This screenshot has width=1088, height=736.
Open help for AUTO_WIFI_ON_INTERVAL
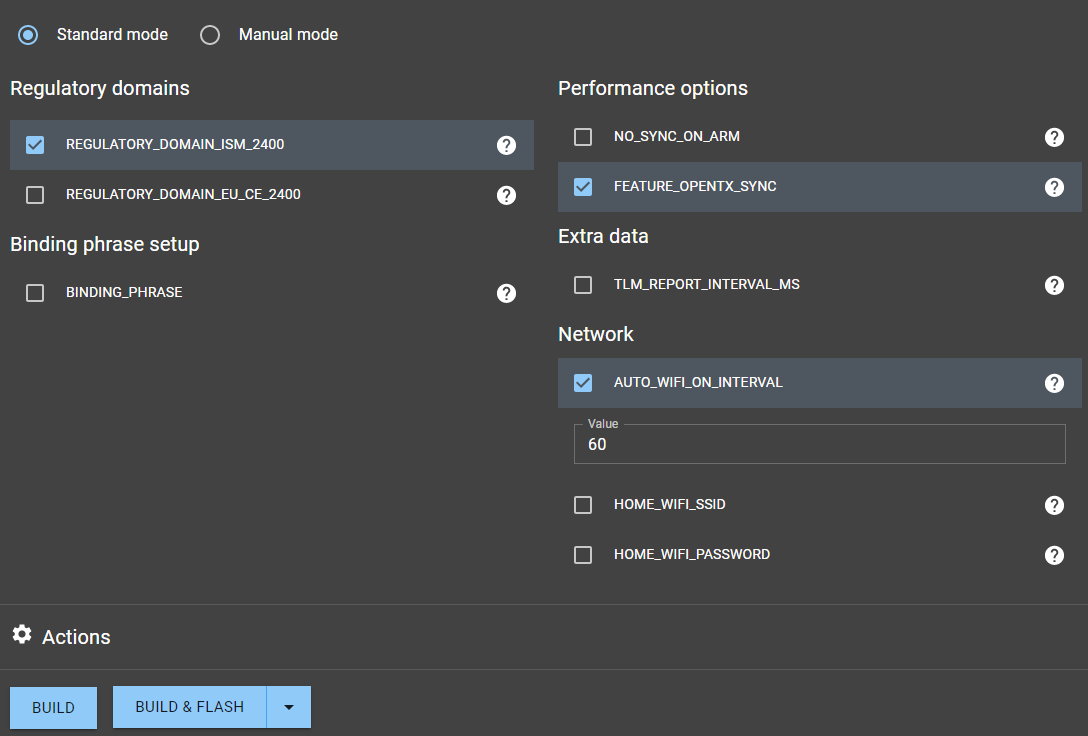pos(1054,384)
